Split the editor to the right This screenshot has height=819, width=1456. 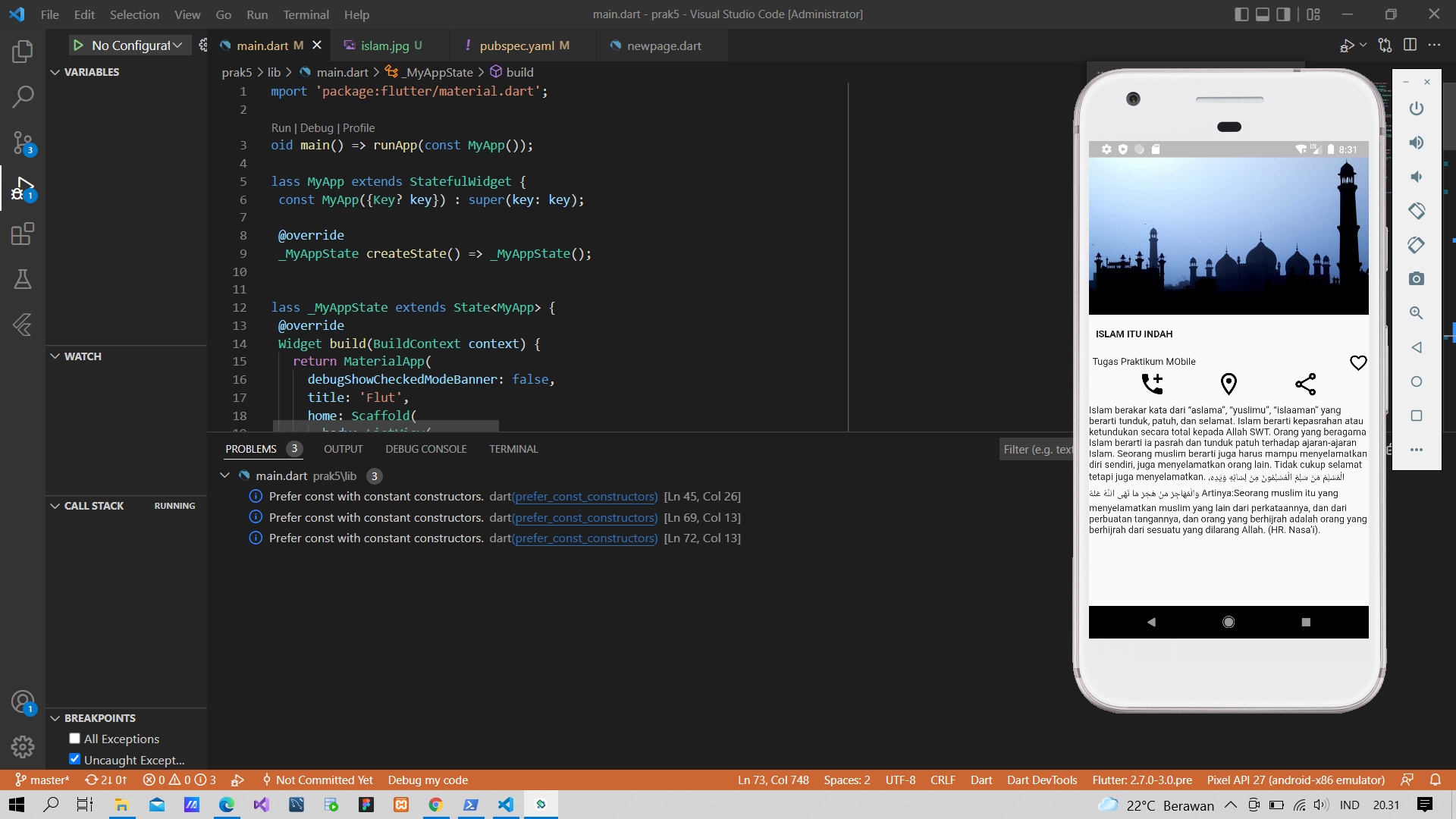point(1410,45)
